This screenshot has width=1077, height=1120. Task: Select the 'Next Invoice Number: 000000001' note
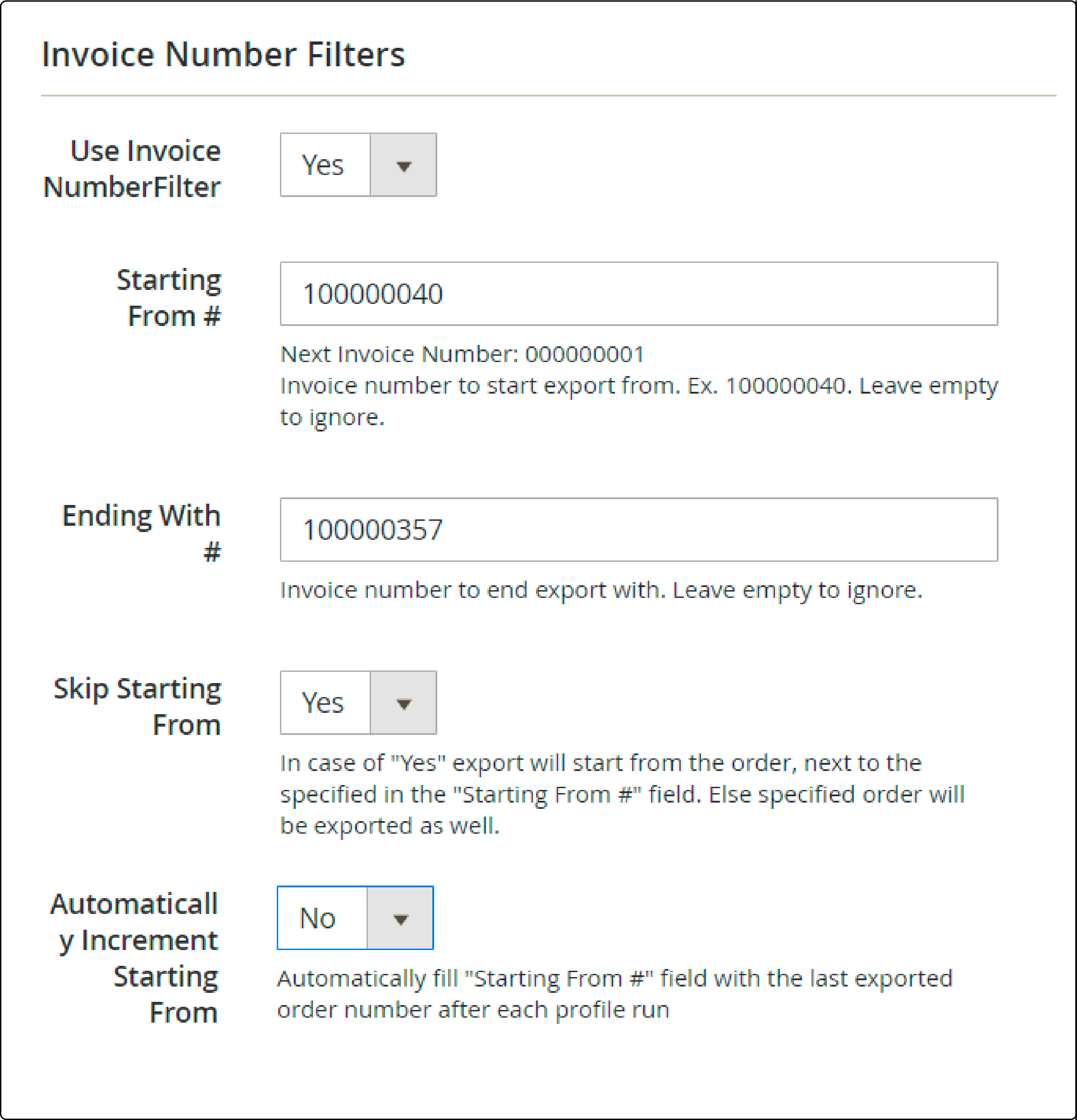pos(462,354)
